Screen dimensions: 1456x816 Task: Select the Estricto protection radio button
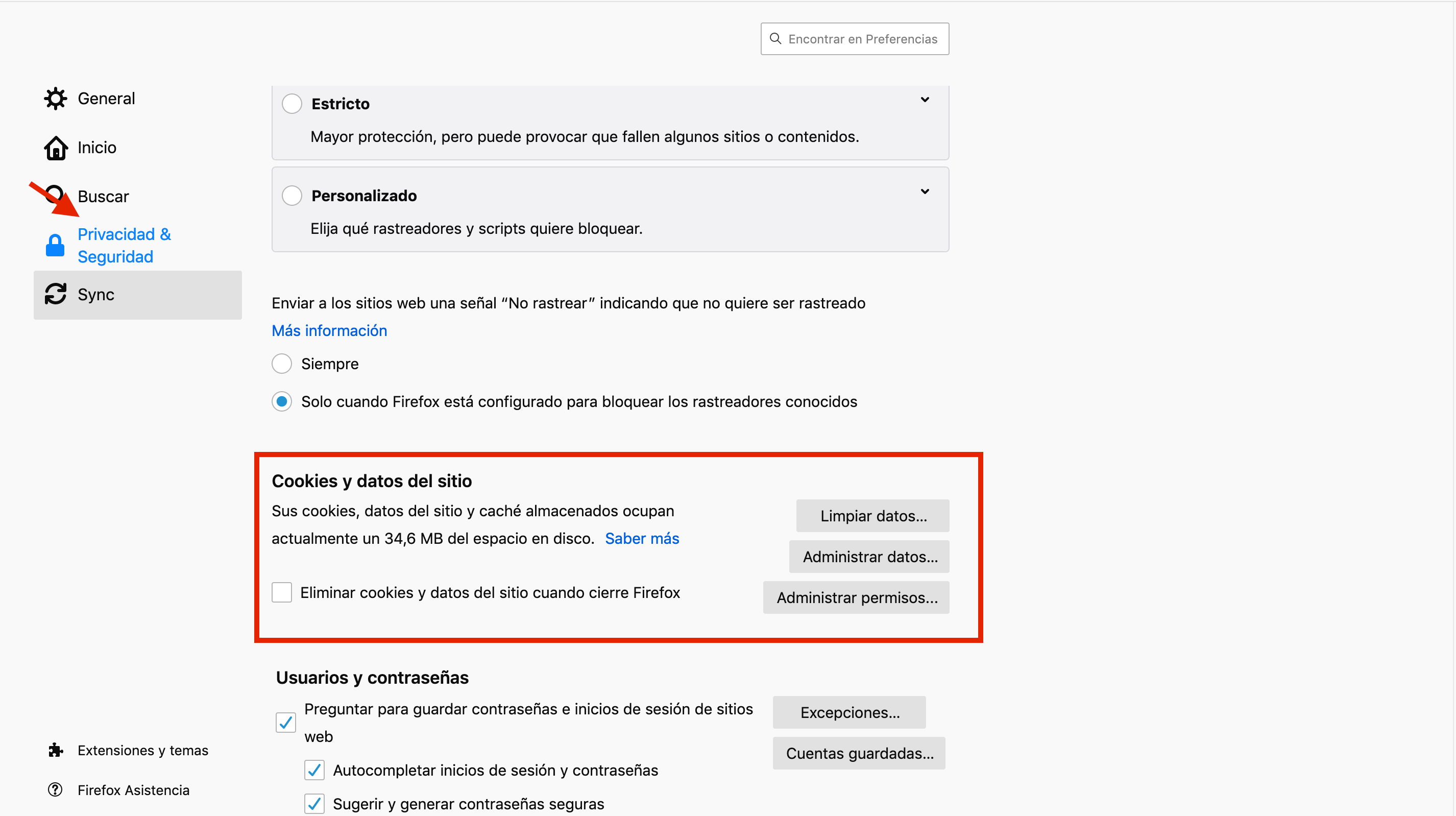pyautogui.click(x=292, y=104)
